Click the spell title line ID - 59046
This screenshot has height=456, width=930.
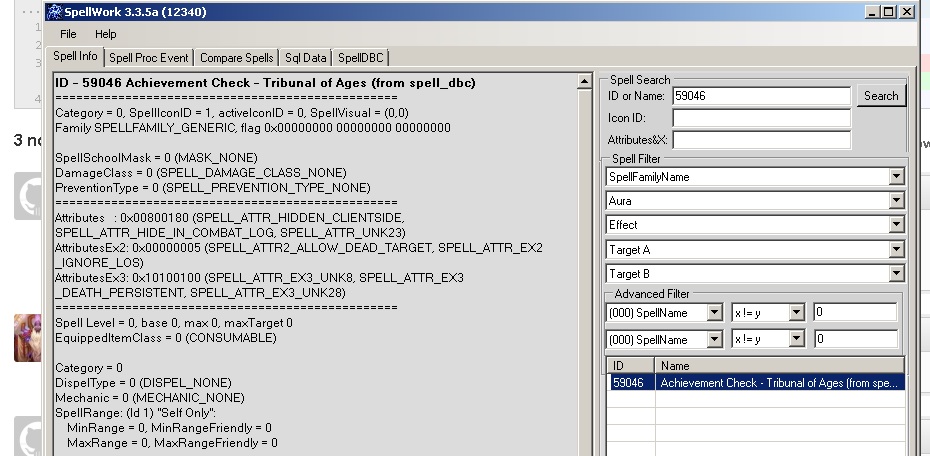(x=265, y=83)
